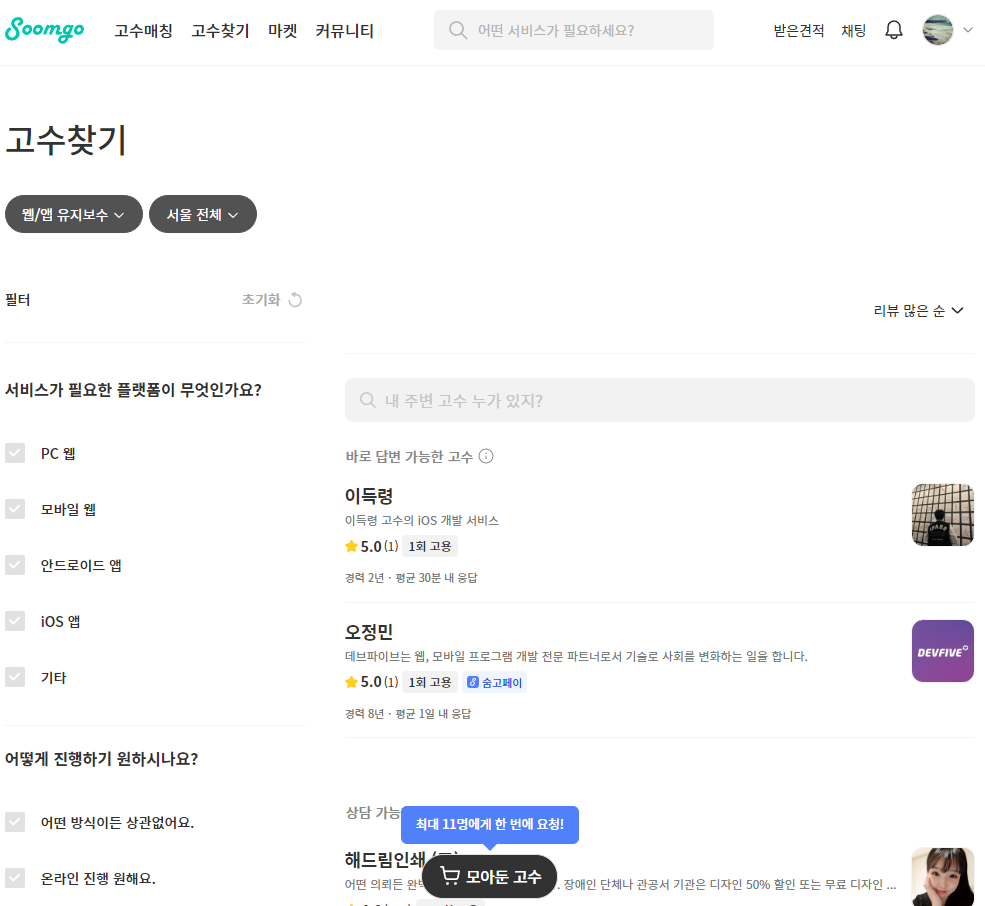Viewport: 985px width, 906px height.
Task: Click the cart icon on 모아둔 고수
Action: point(451,877)
